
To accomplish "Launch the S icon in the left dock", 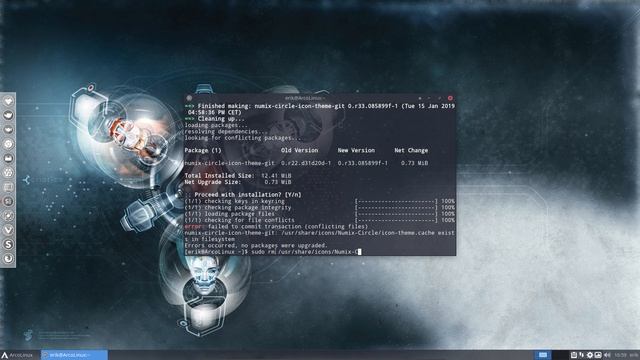I will coord(8,244).
